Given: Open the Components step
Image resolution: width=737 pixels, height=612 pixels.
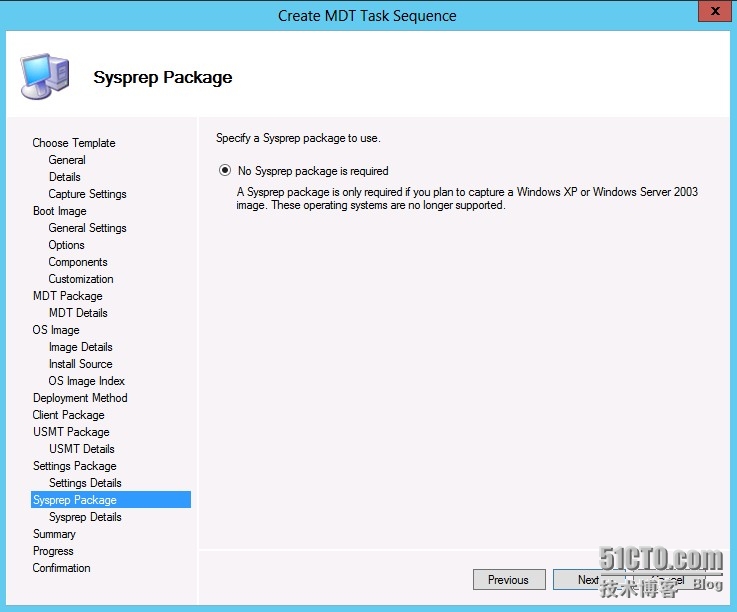Looking at the screenshot, I should (78, 262).
